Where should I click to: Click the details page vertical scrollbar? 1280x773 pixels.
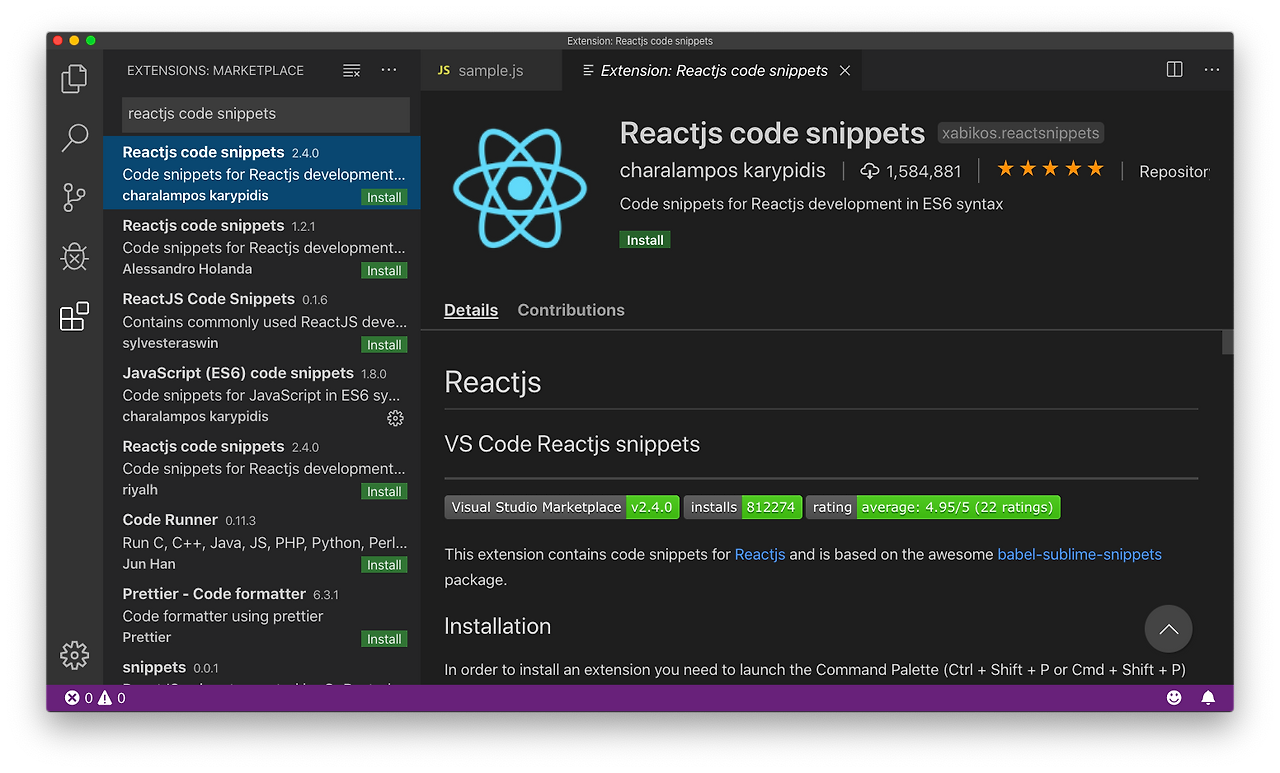[1226, 342]
